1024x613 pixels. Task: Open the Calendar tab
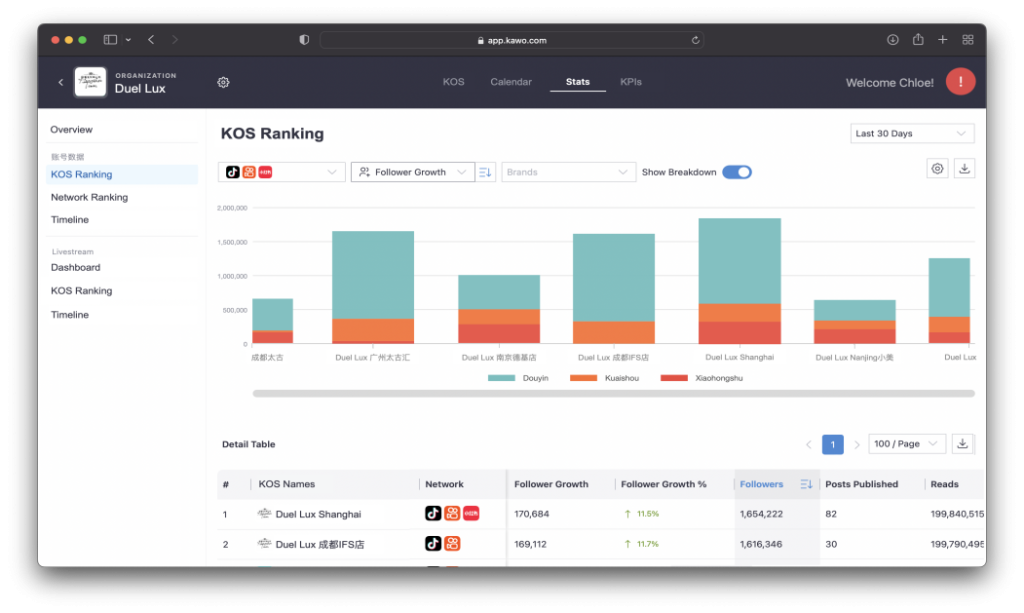[x=511, y=82]
